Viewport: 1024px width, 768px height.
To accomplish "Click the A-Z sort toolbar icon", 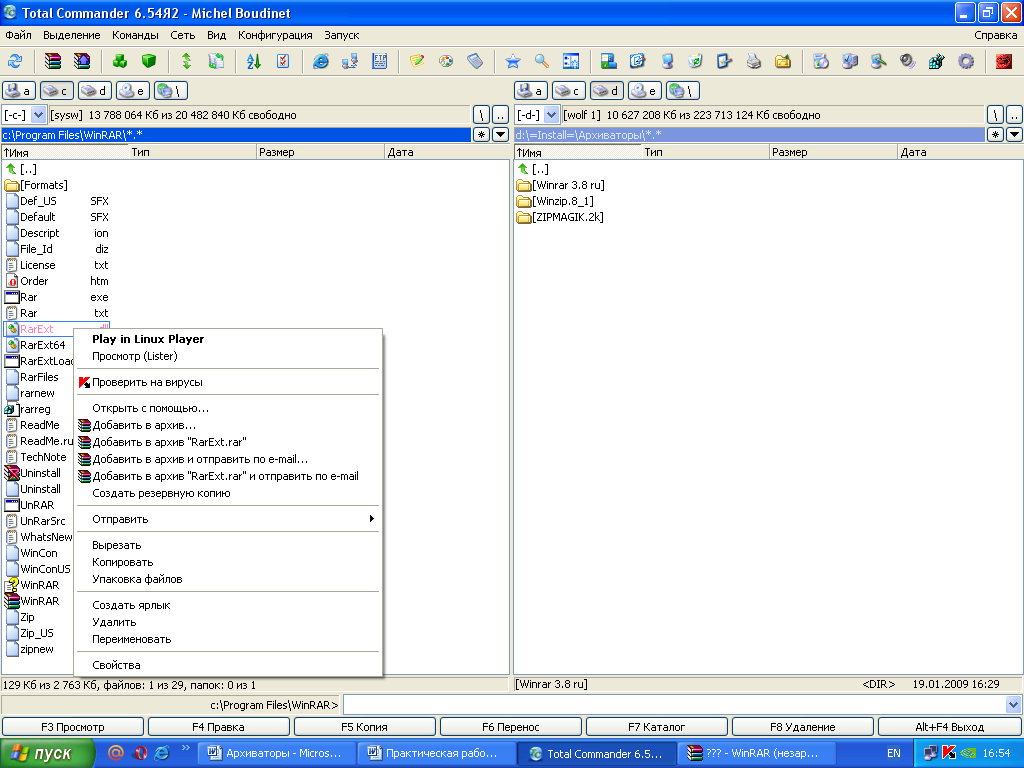I will [254, 61].
